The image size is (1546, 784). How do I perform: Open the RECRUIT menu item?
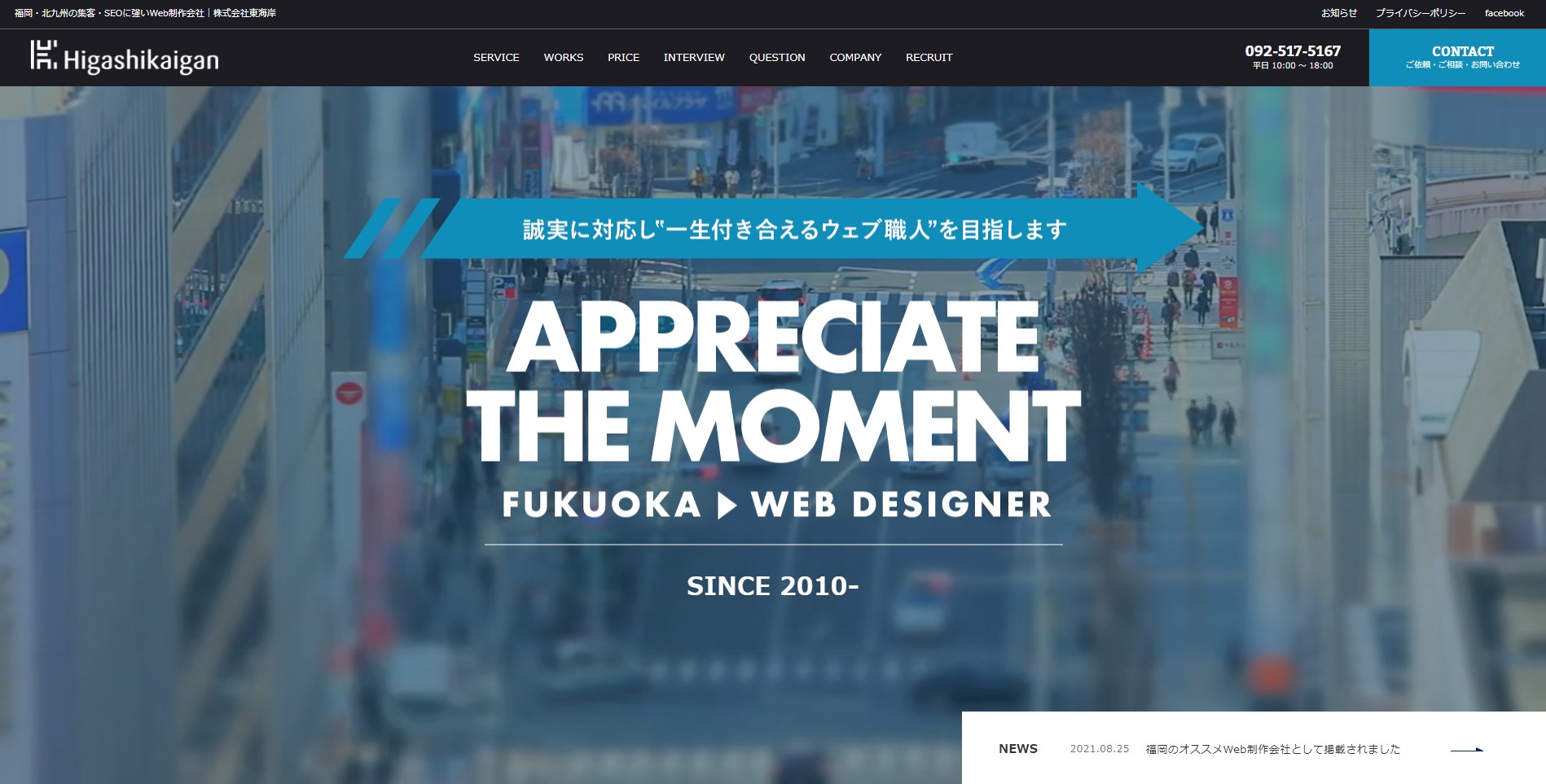tap(929, 57)
